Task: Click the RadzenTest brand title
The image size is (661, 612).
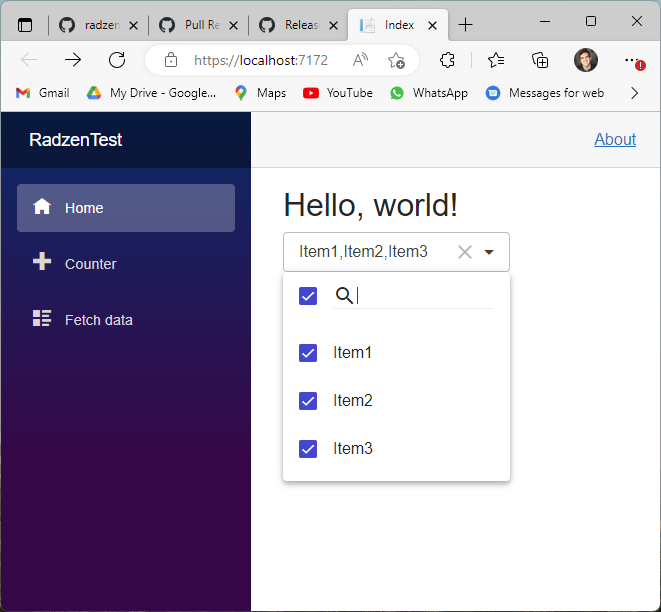Action: (75, 140)
